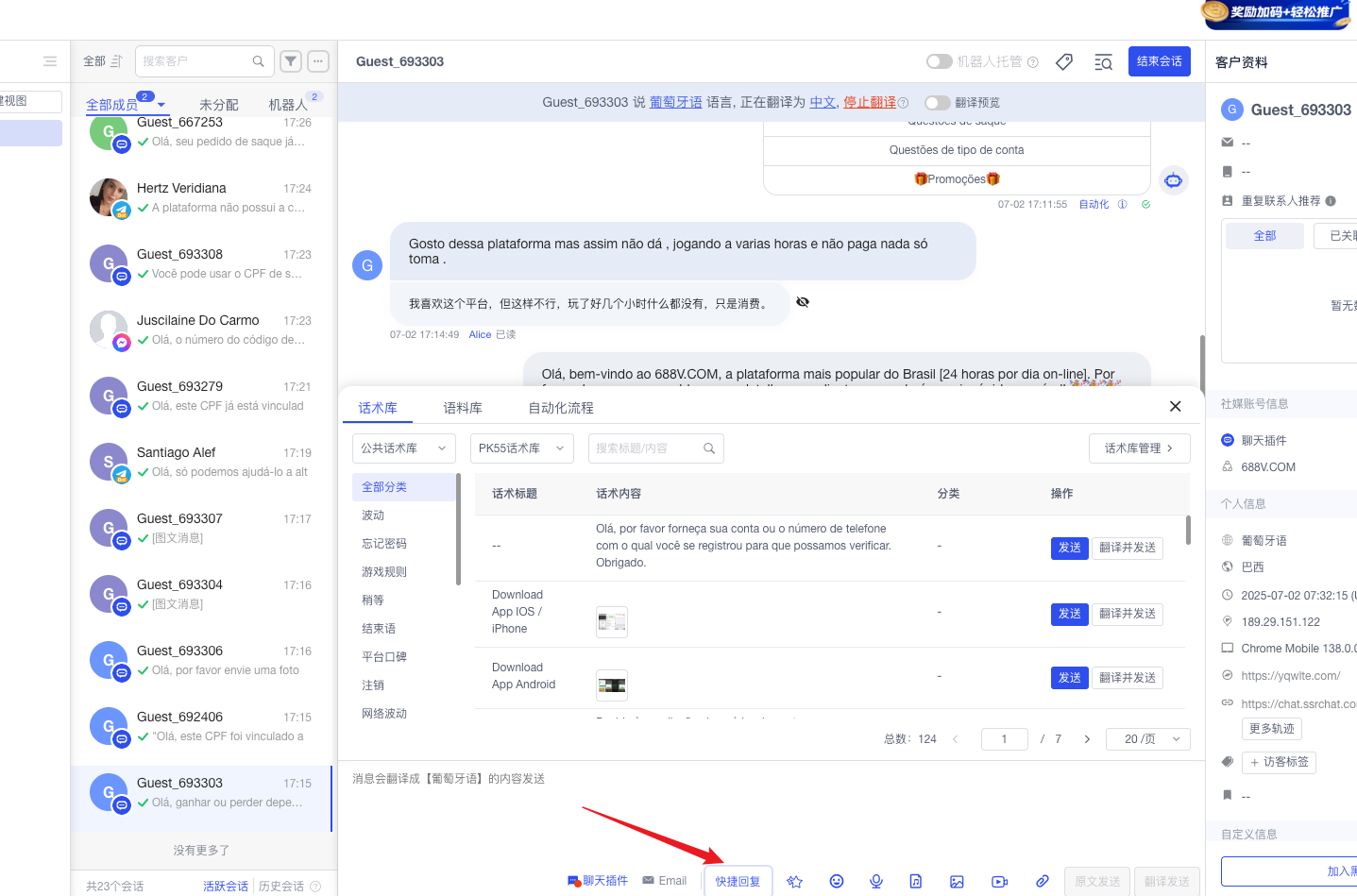
Task: Open the Hertz Veridiana conversation
Action: [203, 198]
